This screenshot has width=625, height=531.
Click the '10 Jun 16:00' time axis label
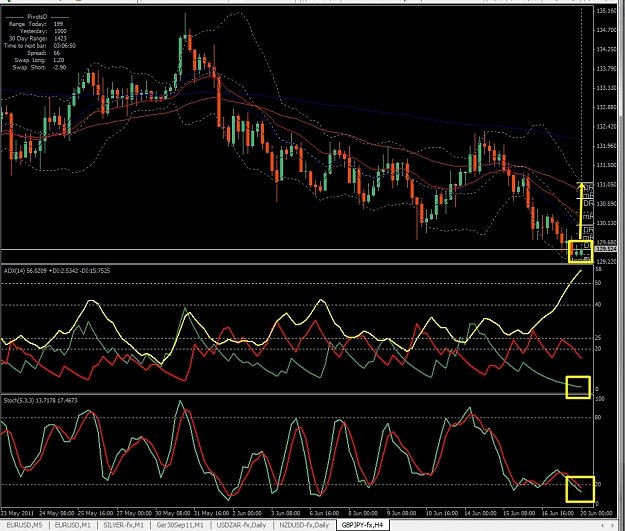pos(441,513)
